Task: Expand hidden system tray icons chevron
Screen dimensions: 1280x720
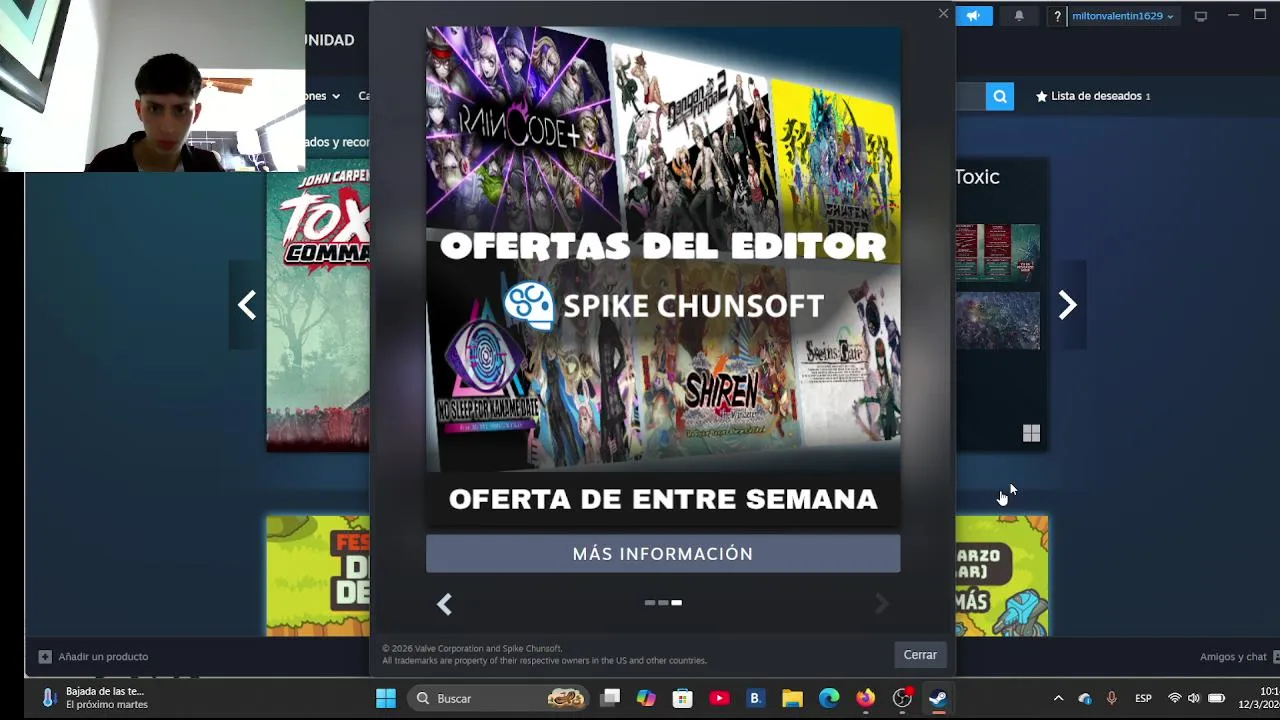Action: coord(1058,698)
